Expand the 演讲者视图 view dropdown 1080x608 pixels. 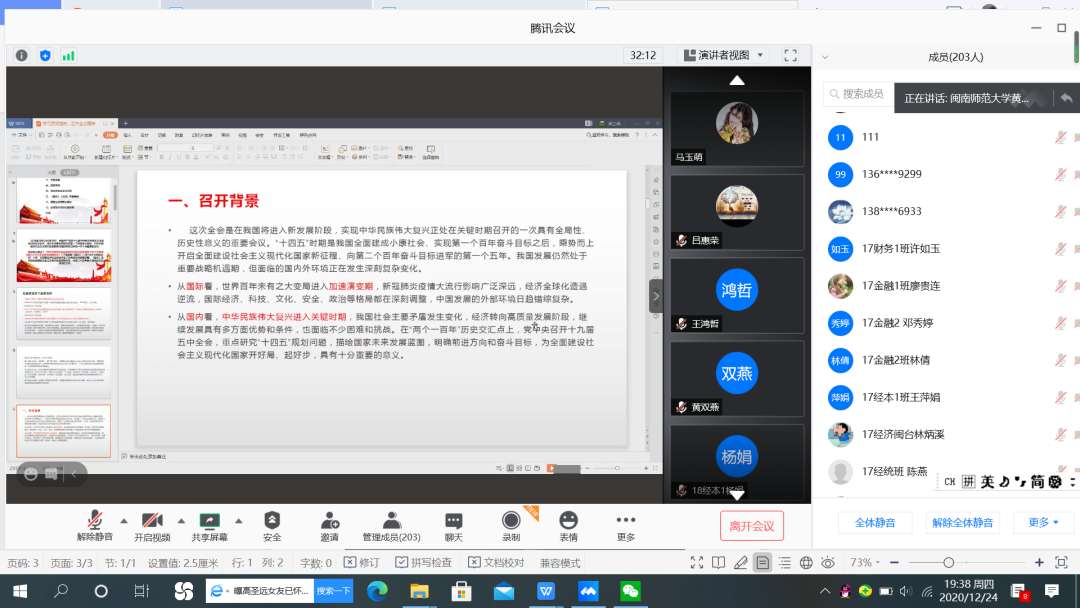click(723, 55)
